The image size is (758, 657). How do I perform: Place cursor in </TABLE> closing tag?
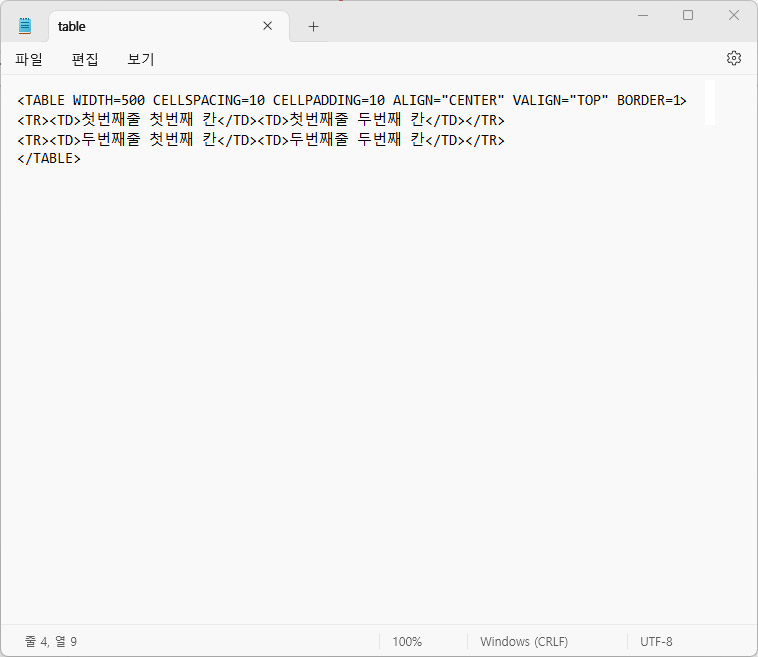coord(49,159)
